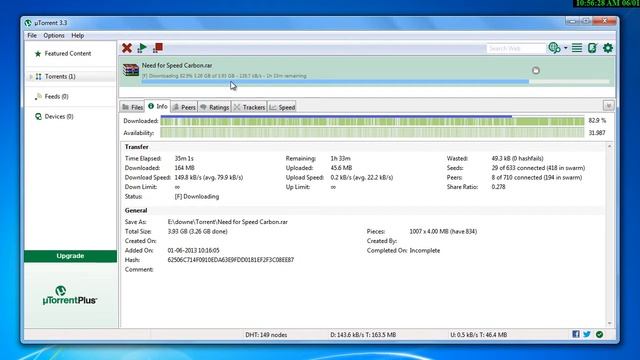Click the Seeds value 29 of 633 connected
The width and height of the screenshot is (640, 360).
click(538, 168)
